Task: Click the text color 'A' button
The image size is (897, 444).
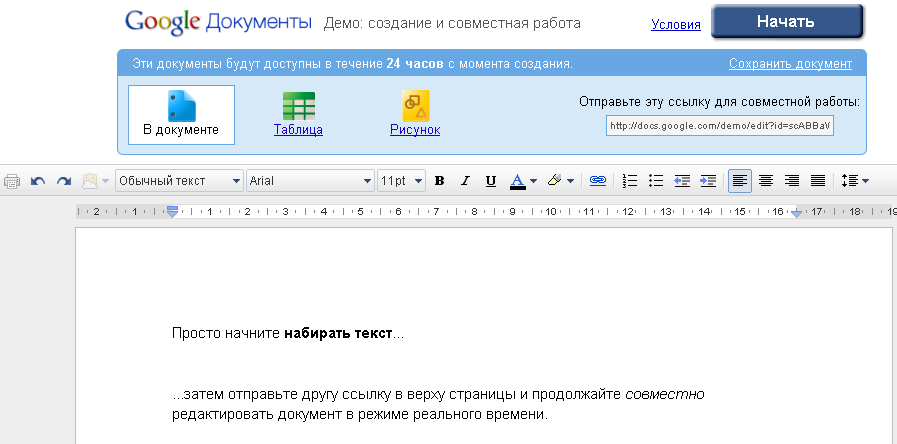Action: tap(518, 181)
